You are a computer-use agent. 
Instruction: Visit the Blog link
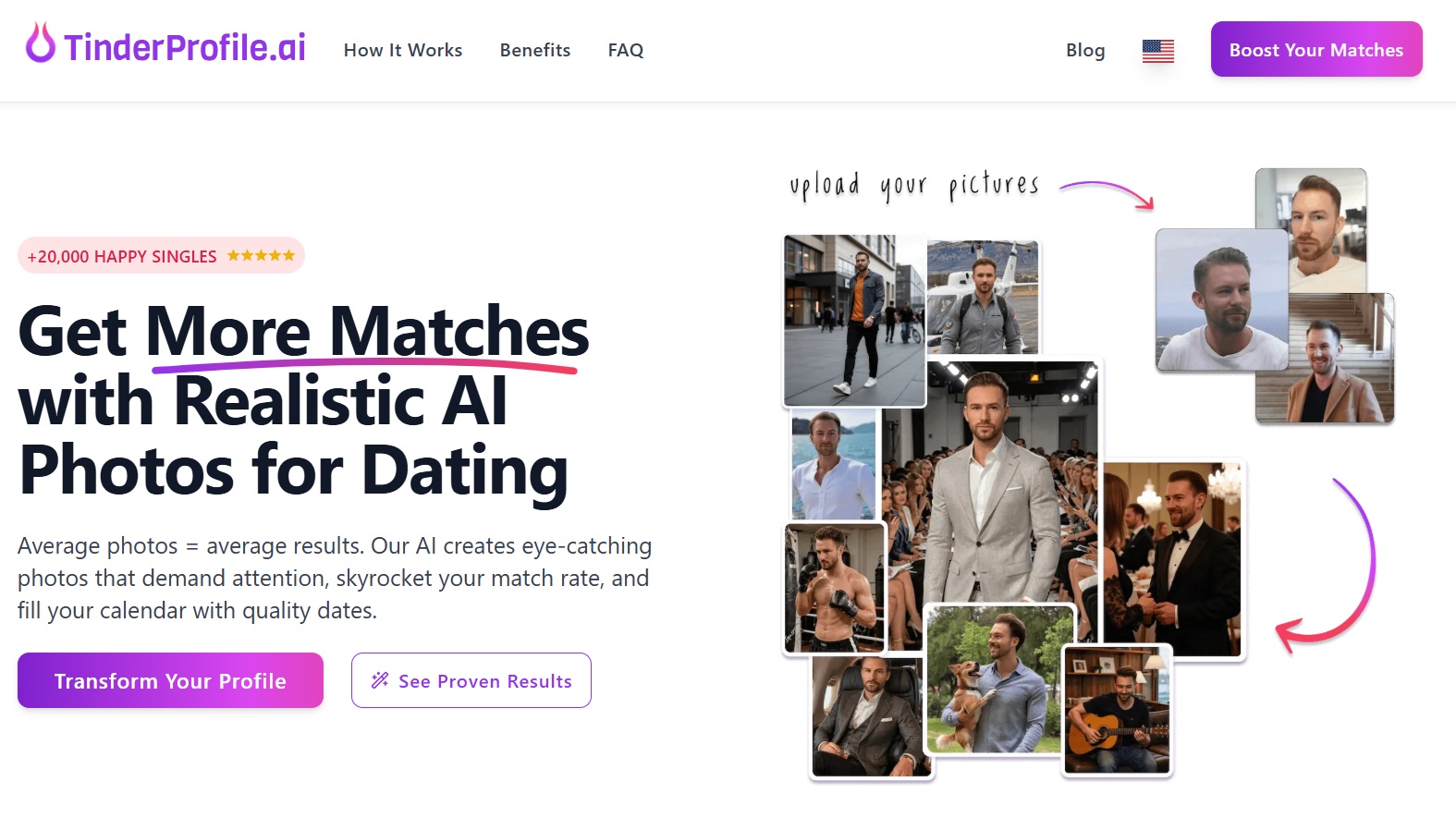click(1085, 50)
